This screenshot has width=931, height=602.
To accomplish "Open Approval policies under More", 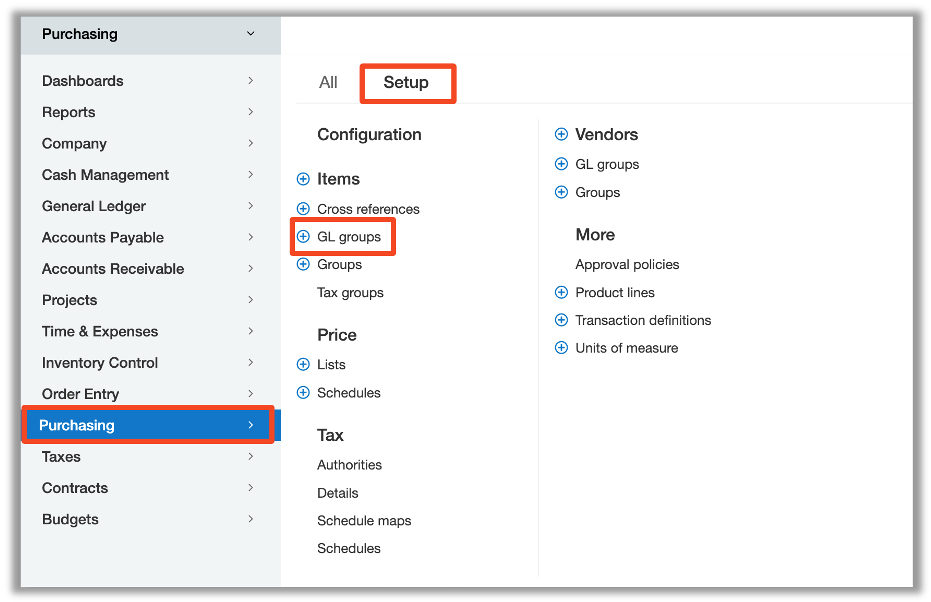I will 627,264.
